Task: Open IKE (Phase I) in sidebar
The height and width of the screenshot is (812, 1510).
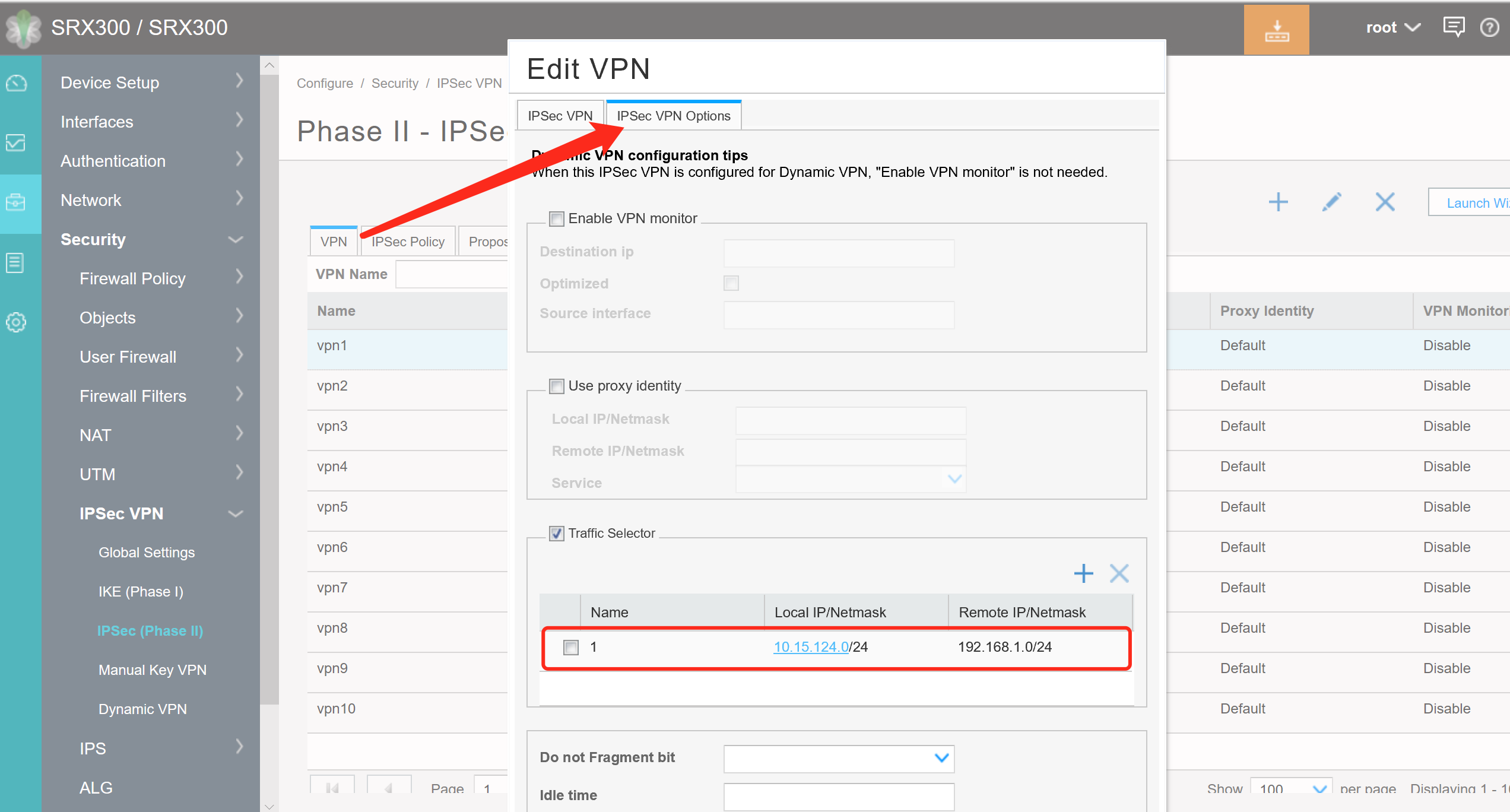Action: 141,592
